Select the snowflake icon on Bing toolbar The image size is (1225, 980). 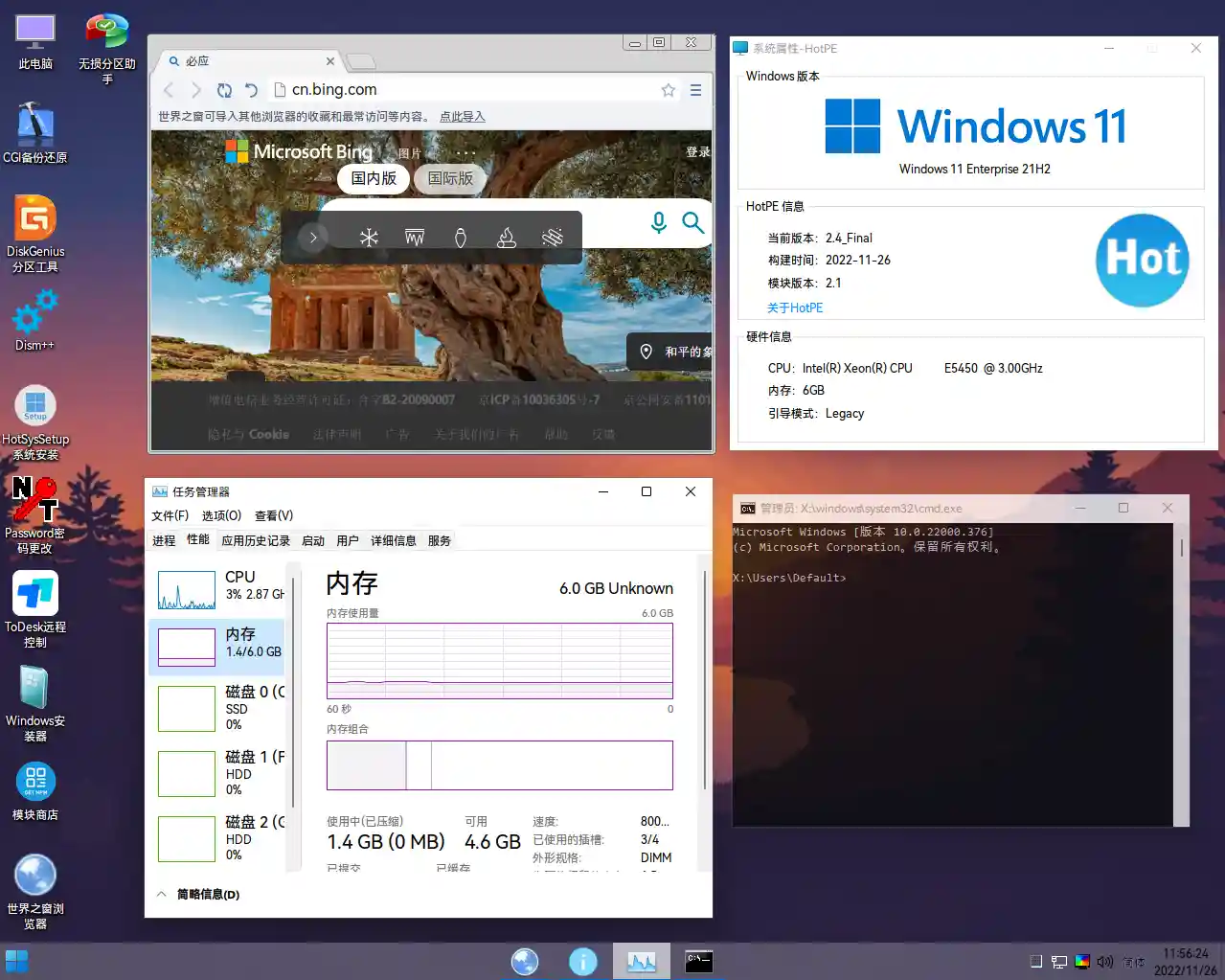tap(368, 237)
